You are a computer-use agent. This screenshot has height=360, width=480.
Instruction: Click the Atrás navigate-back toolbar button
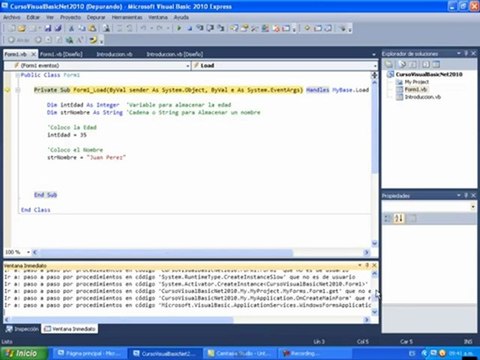[x=18, y=40]
